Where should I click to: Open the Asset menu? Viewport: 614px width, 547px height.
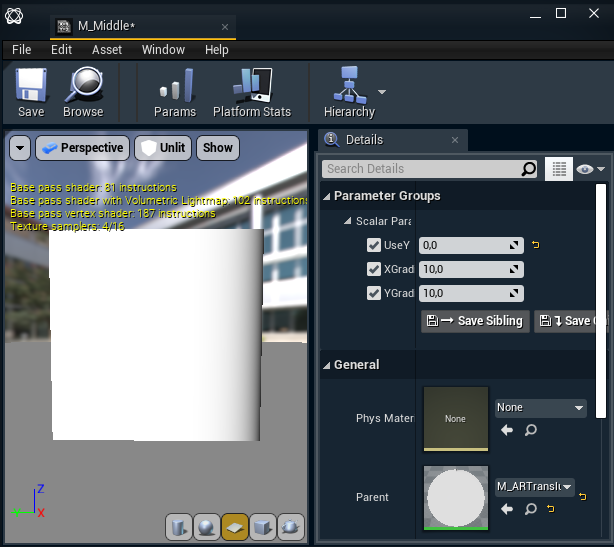pos(107,49)
